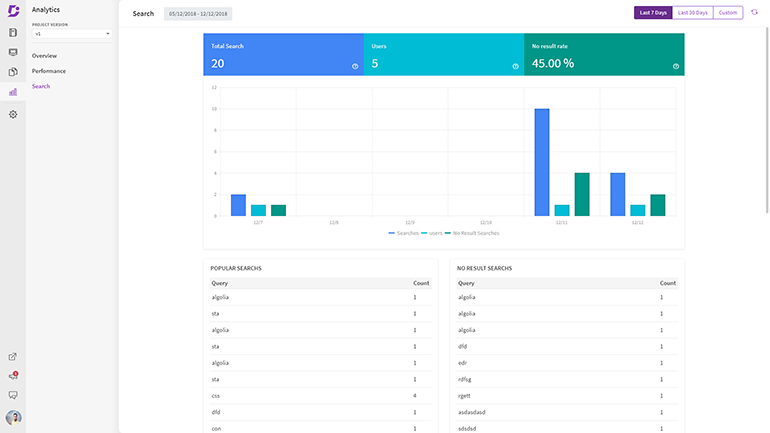Click help icon on No result rate card

pos(676,66)
